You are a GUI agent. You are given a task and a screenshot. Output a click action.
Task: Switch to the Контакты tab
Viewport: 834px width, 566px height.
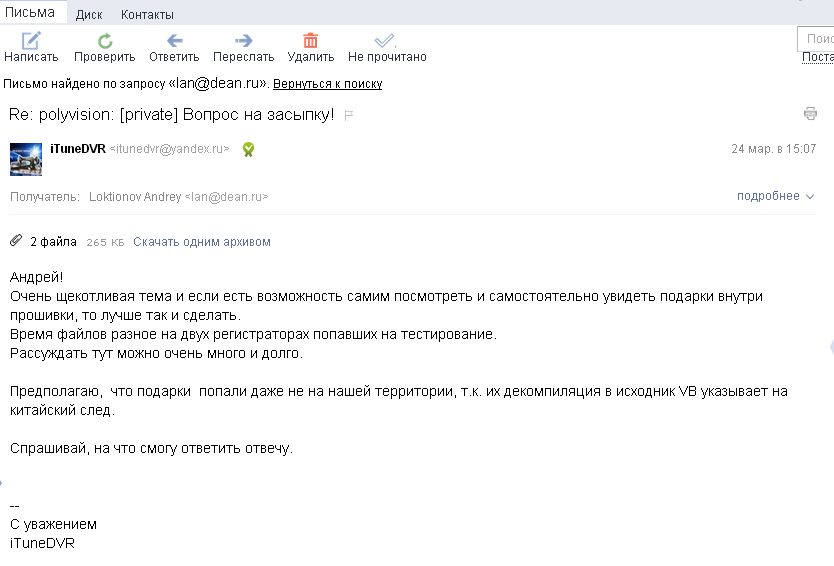147,15
